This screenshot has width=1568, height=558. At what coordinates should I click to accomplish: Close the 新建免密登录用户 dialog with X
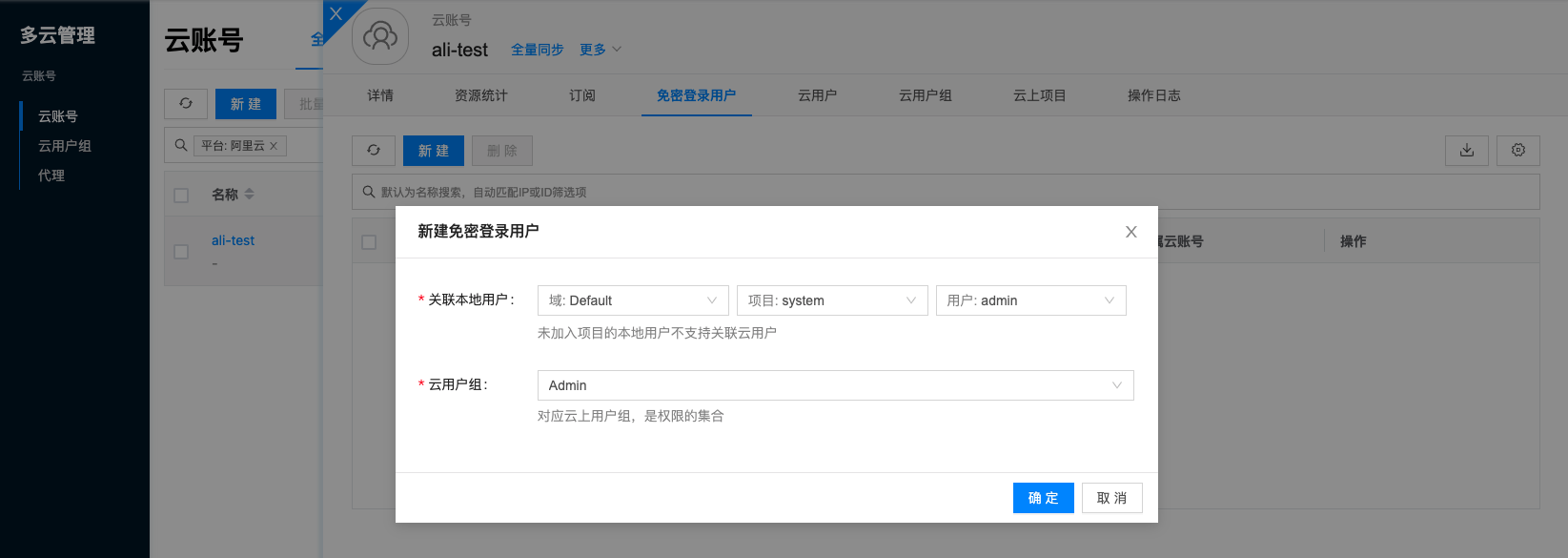point(1130,232)
